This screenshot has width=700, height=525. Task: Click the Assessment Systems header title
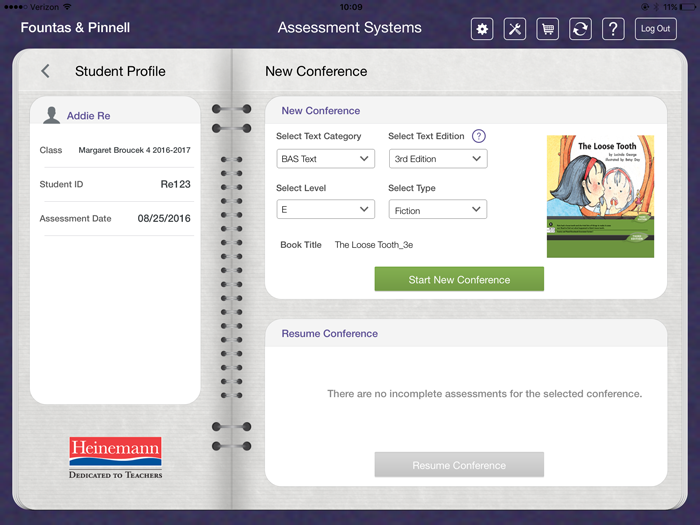point(350,28)
